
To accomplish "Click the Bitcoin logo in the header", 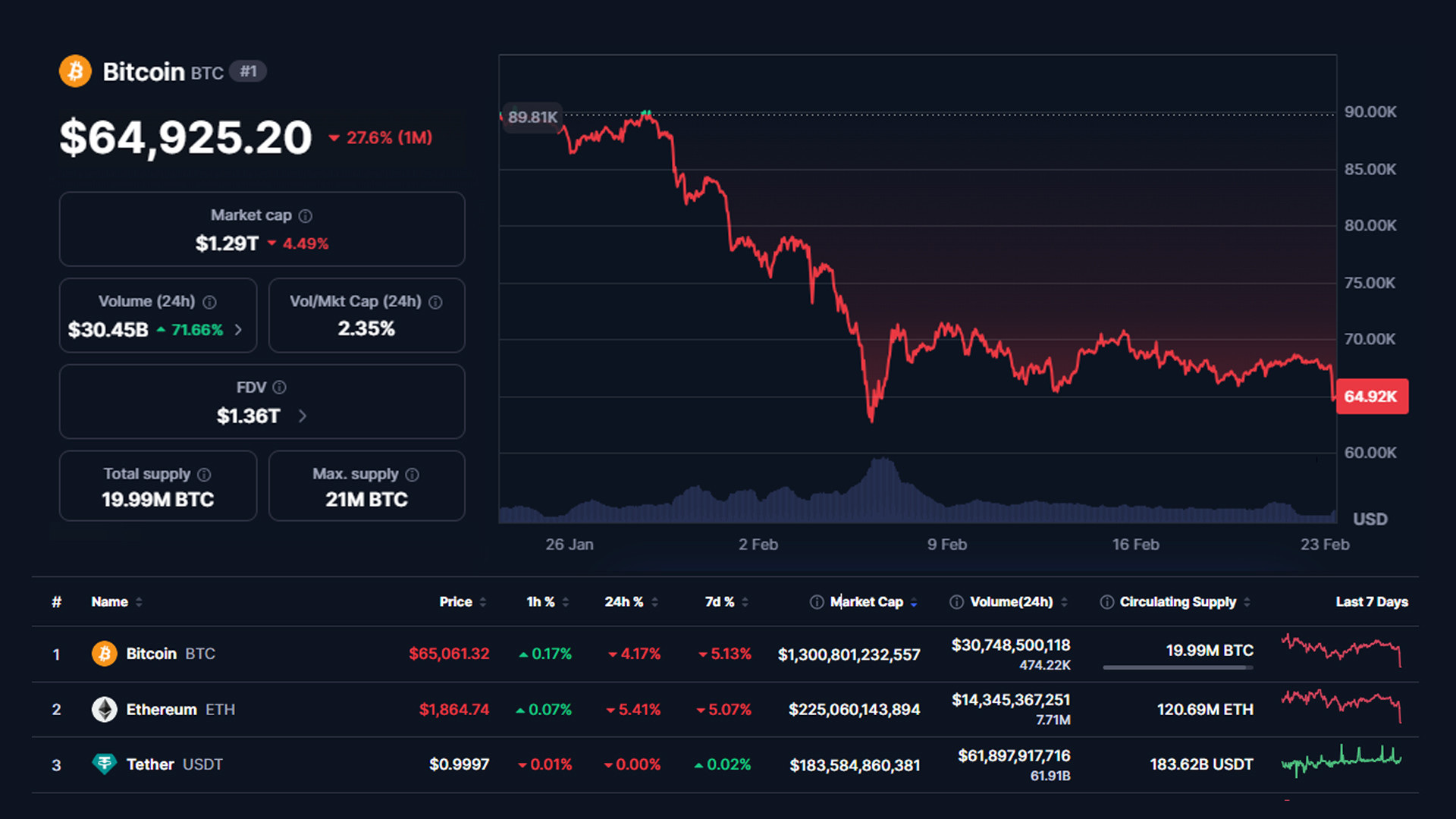I will tap(75, 71).
